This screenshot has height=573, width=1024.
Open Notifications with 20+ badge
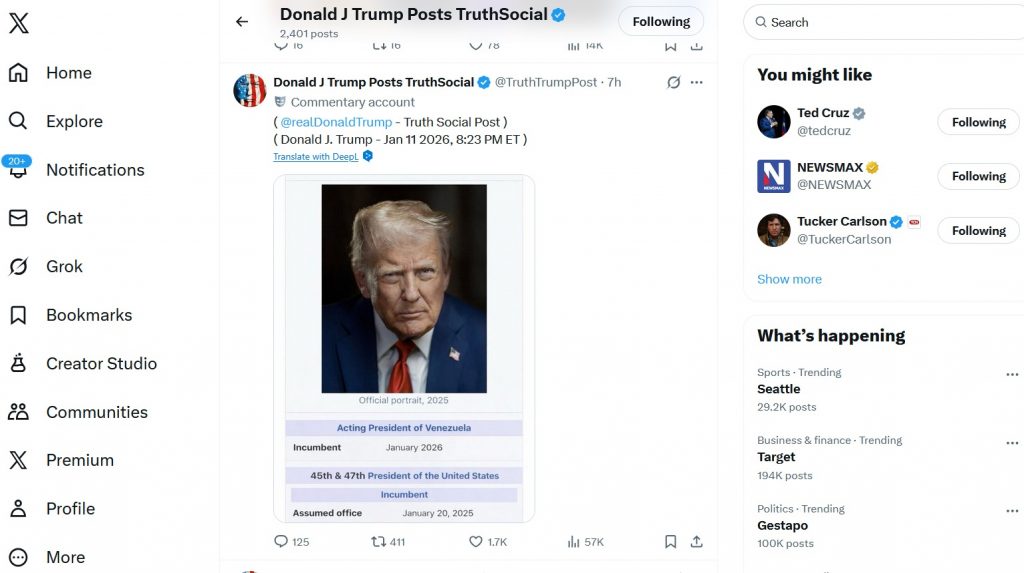(x=94, y=170)
